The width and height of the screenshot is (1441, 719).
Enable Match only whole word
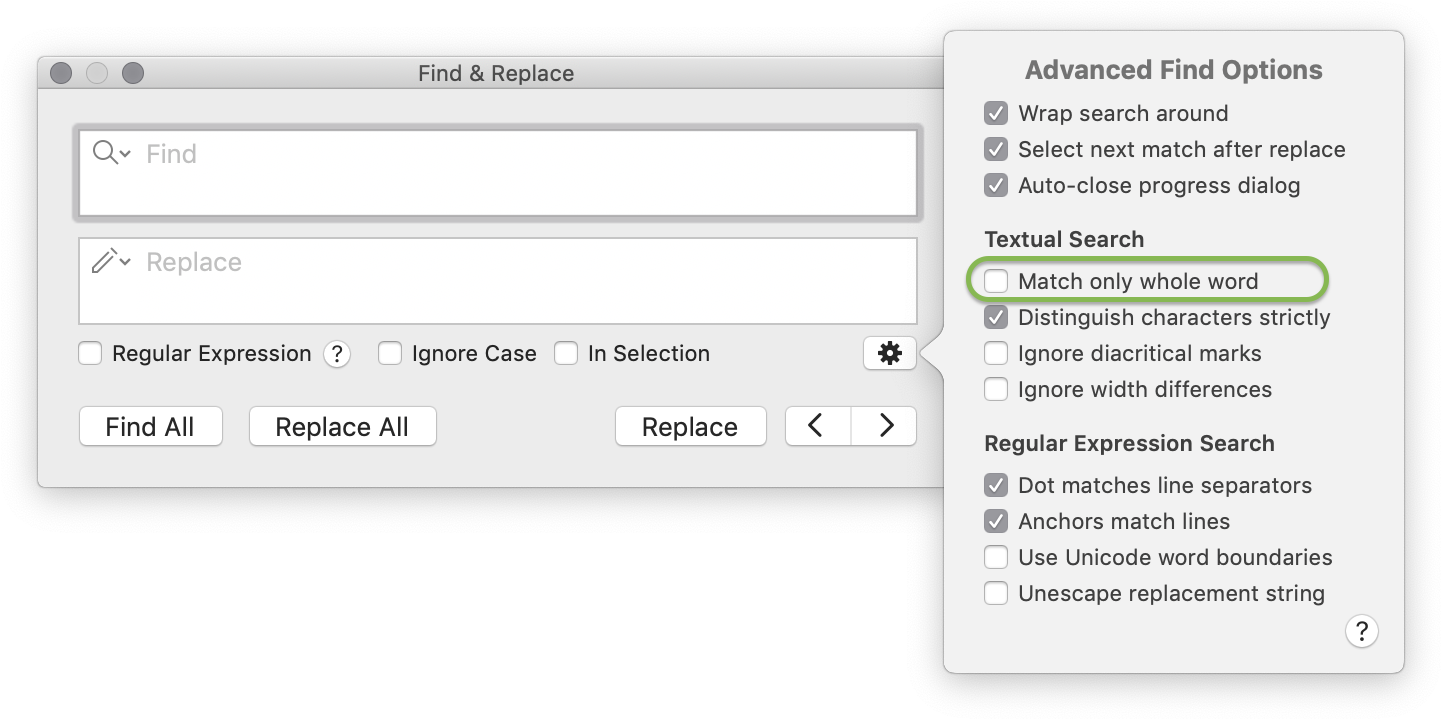point(996,281)
